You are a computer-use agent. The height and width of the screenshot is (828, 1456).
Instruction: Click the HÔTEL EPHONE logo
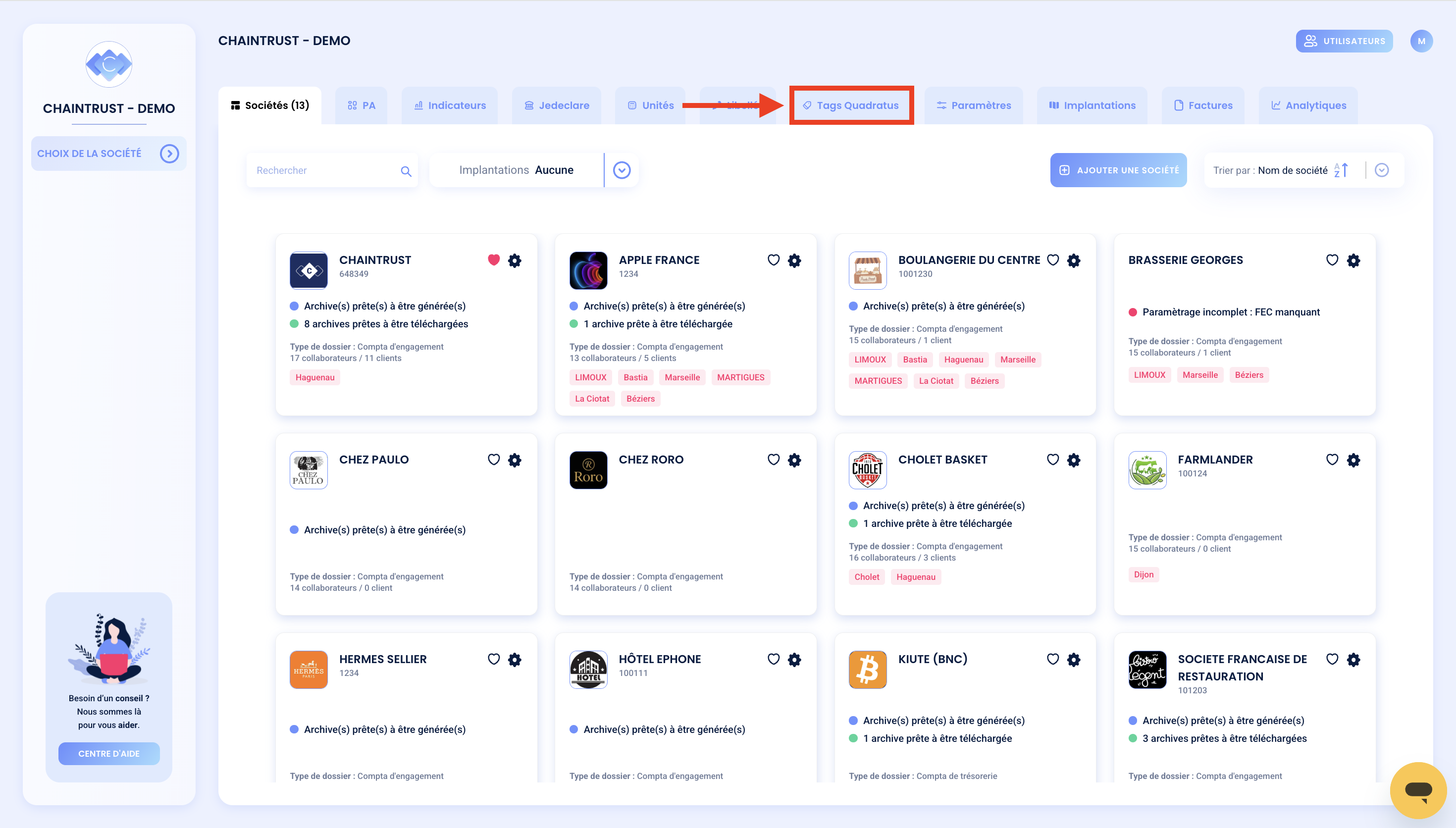588,670
